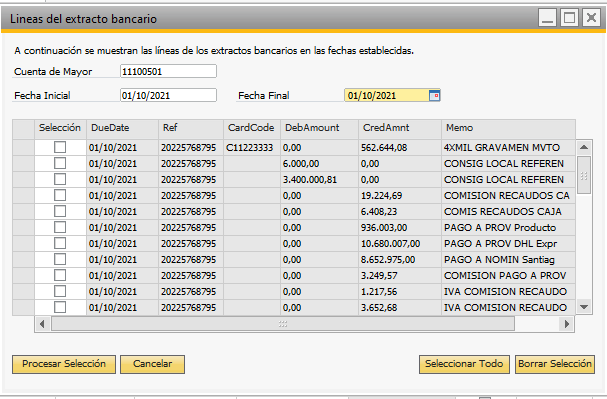Screen dimensions: 607x399
Task: Click the 3.400.000,81 debit amount cell
Action: click(319, 180)
